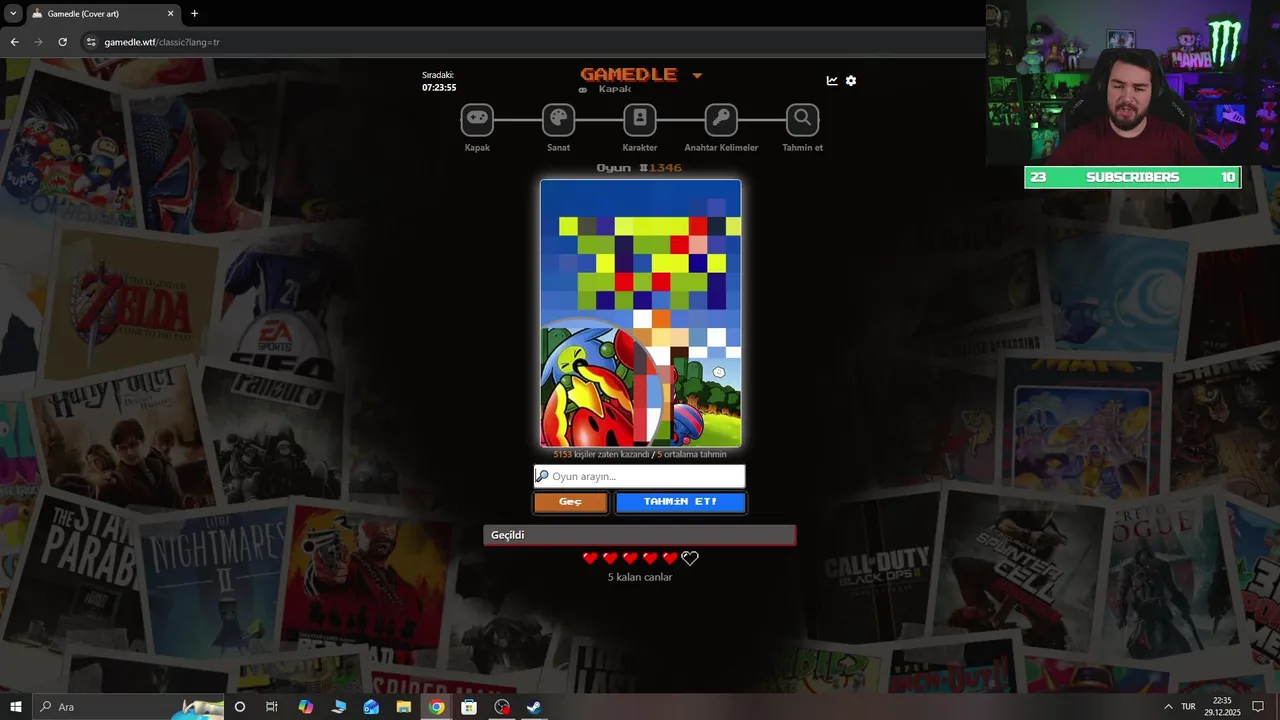Click the 'kişiler zaten kazandı' stats text

pyautogui.click(x=611, y=454)
